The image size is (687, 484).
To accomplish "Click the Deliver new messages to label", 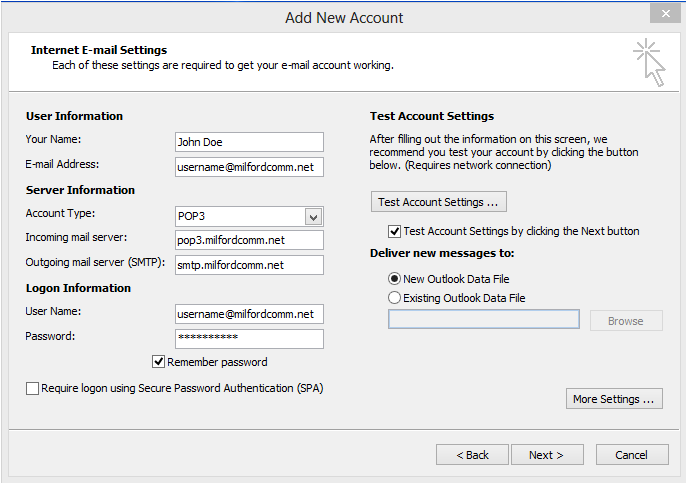I will pos(442,253).
